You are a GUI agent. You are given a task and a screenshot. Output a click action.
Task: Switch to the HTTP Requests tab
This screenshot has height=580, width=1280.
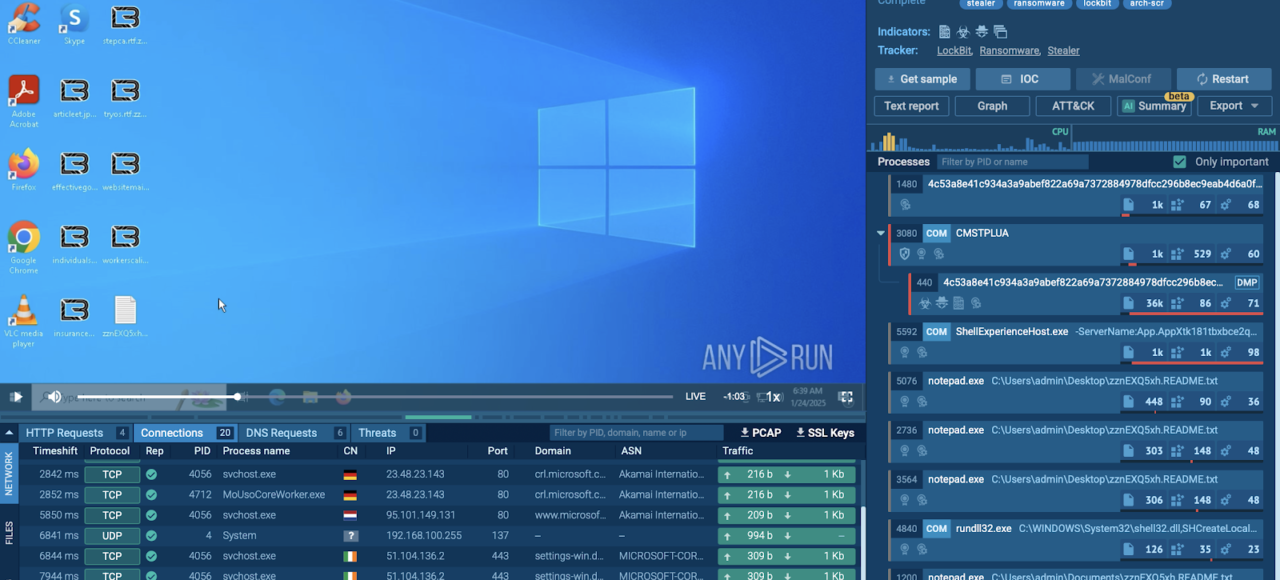(x=76, y=433)
